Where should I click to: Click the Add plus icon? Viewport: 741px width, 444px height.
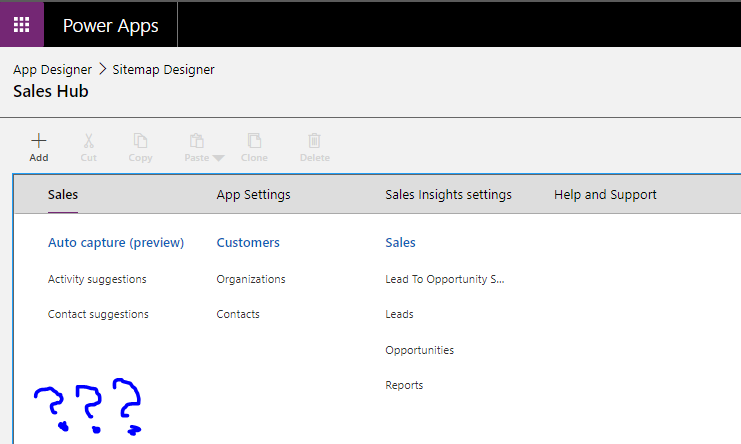click(39, 141)
